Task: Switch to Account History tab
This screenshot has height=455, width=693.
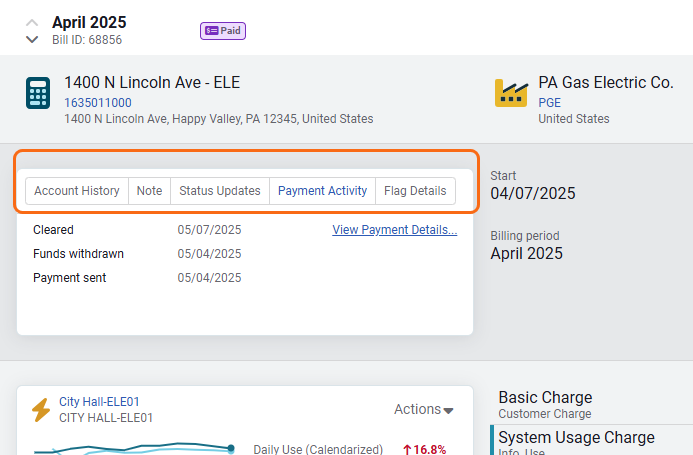Action: coord(77,191)
